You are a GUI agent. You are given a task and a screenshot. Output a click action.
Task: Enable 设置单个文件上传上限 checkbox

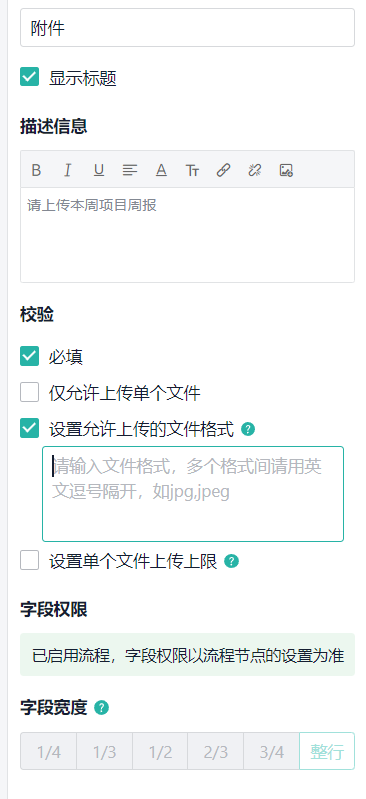coord(30,561)
